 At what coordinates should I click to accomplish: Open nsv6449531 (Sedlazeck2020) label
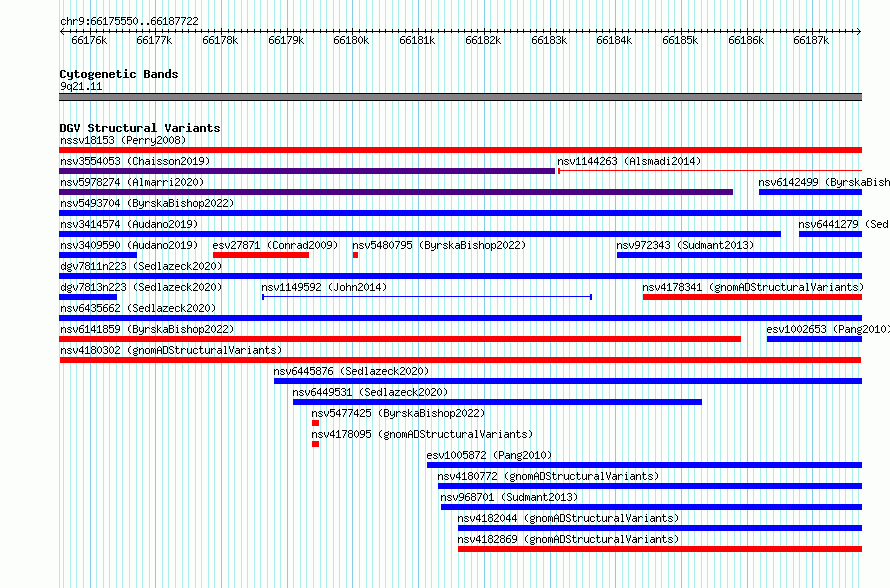click(x=370, y=392)
